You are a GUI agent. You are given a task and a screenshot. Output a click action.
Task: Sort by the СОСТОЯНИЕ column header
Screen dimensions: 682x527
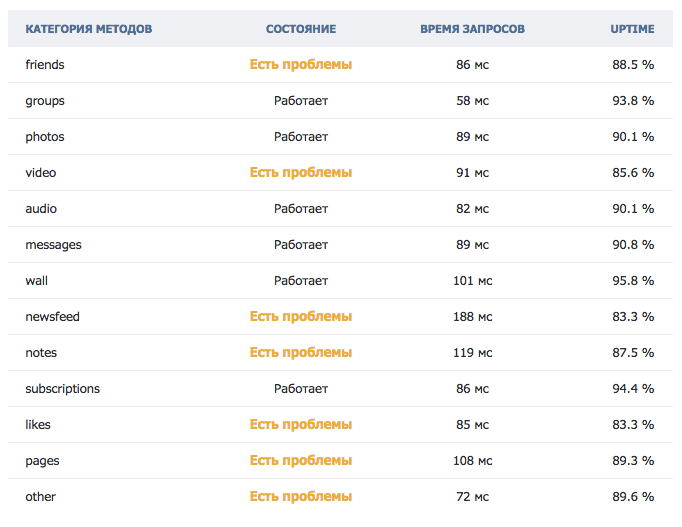[x=301, y=29]
